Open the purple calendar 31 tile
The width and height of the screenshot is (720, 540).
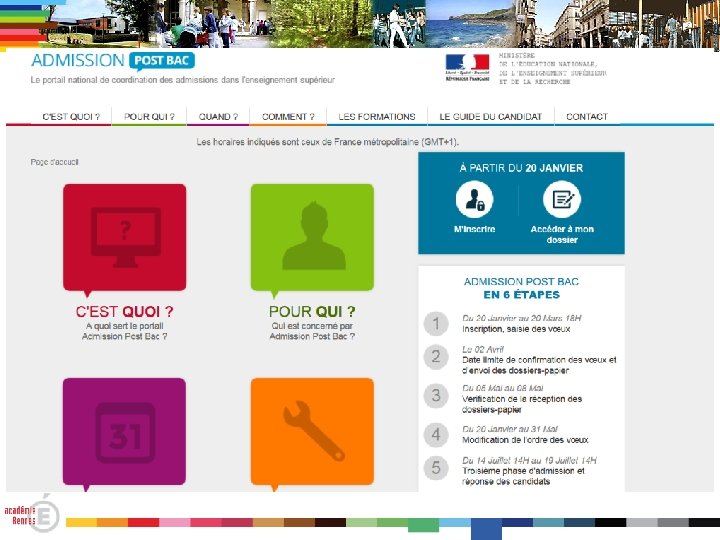point(124,432)
